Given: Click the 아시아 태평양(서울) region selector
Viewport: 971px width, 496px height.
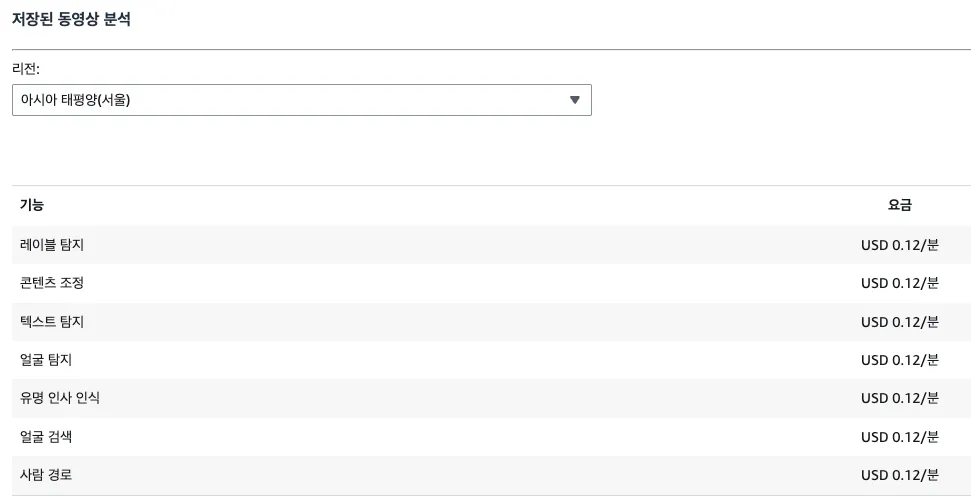Looking at the screenshot, I should coord(290,100).
